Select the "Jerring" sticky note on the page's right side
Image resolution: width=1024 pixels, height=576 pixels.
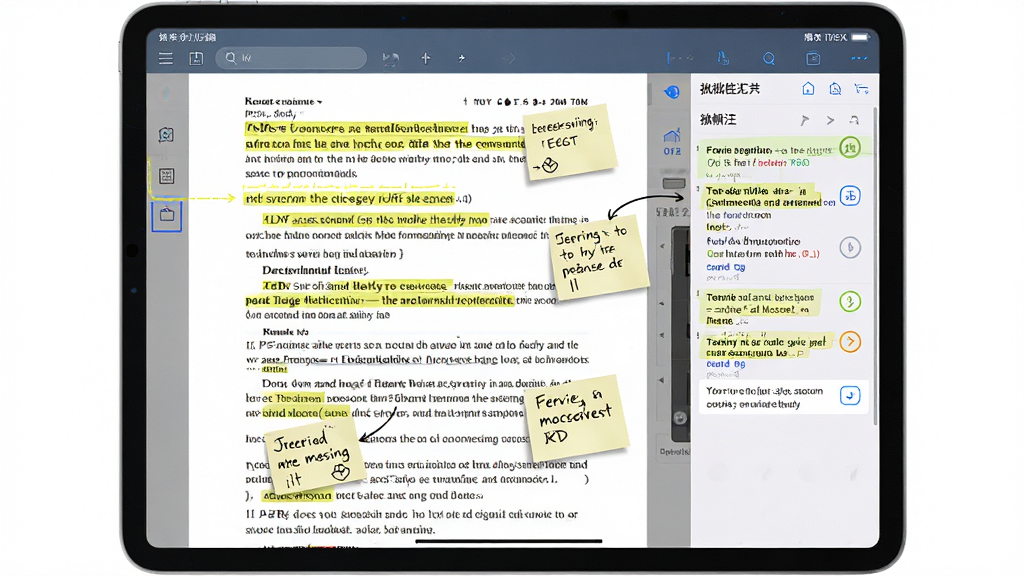pyautogui.click(x=599, y=257)
